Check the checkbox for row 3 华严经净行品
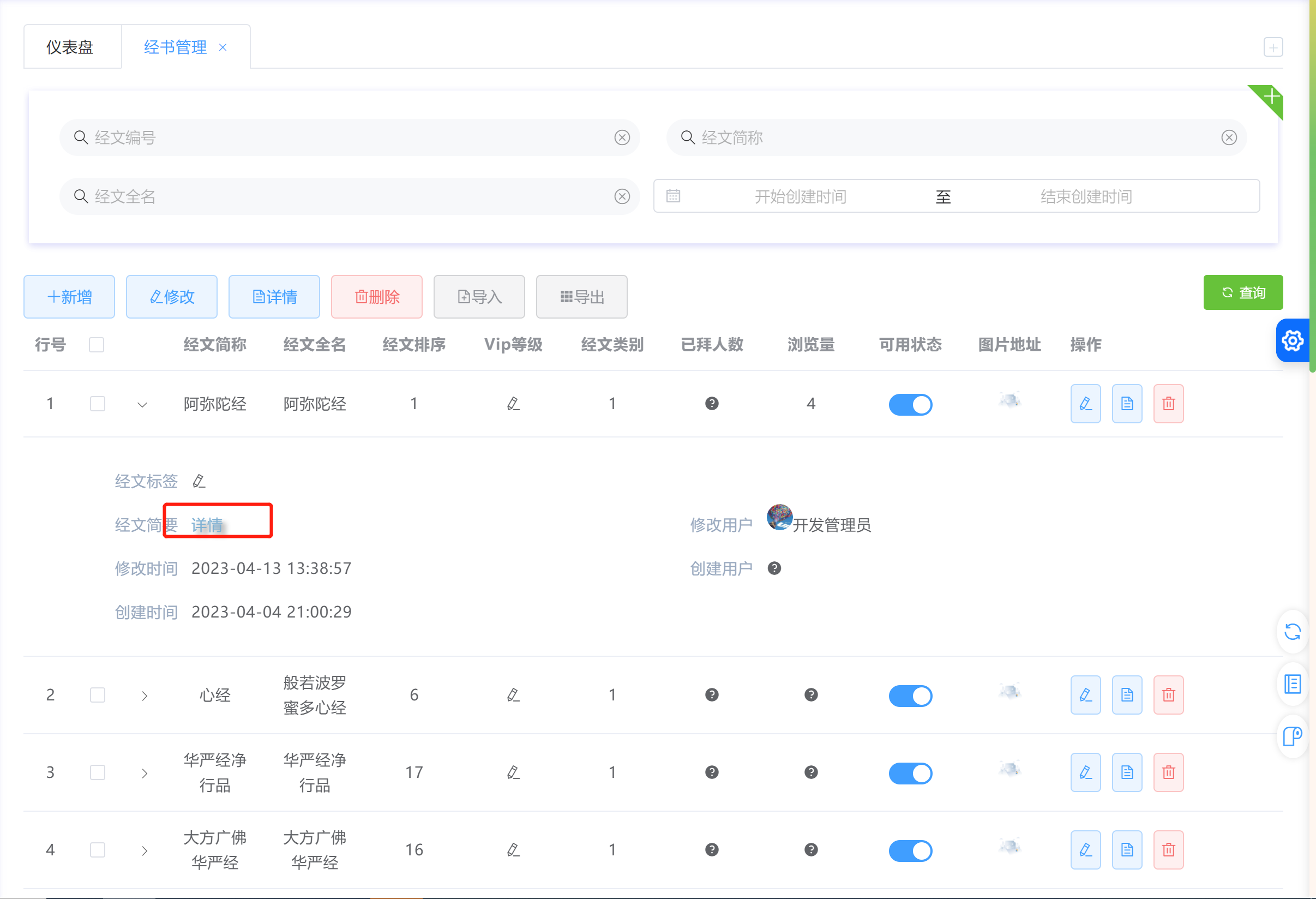Viewport: 1316px width, 899px height. click(98, 772)
